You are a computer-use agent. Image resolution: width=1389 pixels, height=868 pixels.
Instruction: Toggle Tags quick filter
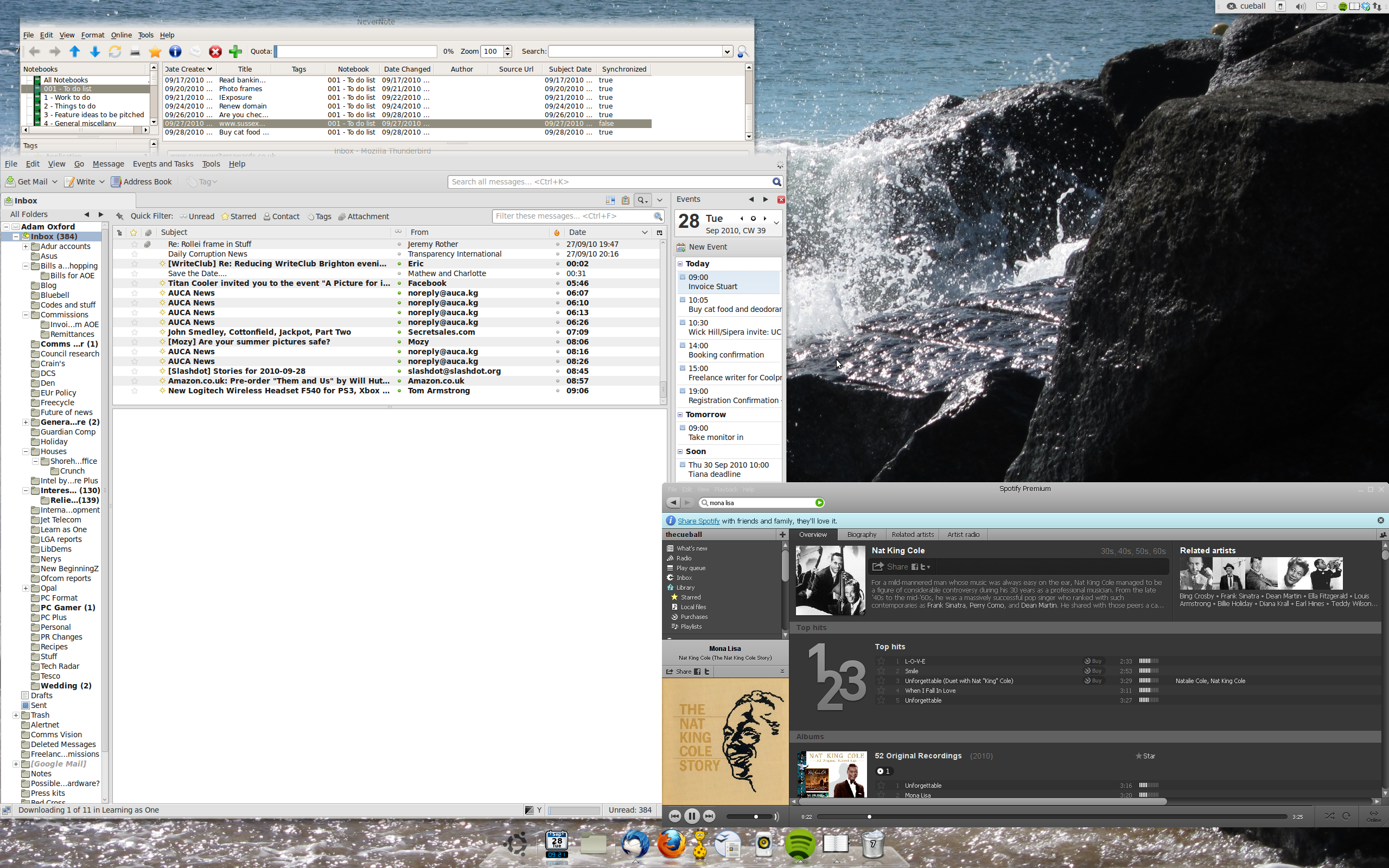(319, 216)
